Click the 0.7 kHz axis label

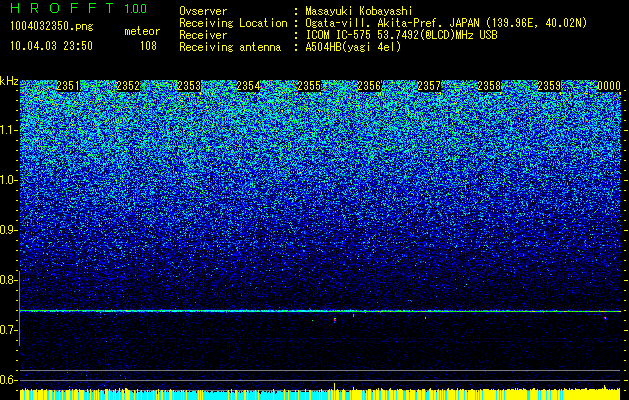[8, 330]
